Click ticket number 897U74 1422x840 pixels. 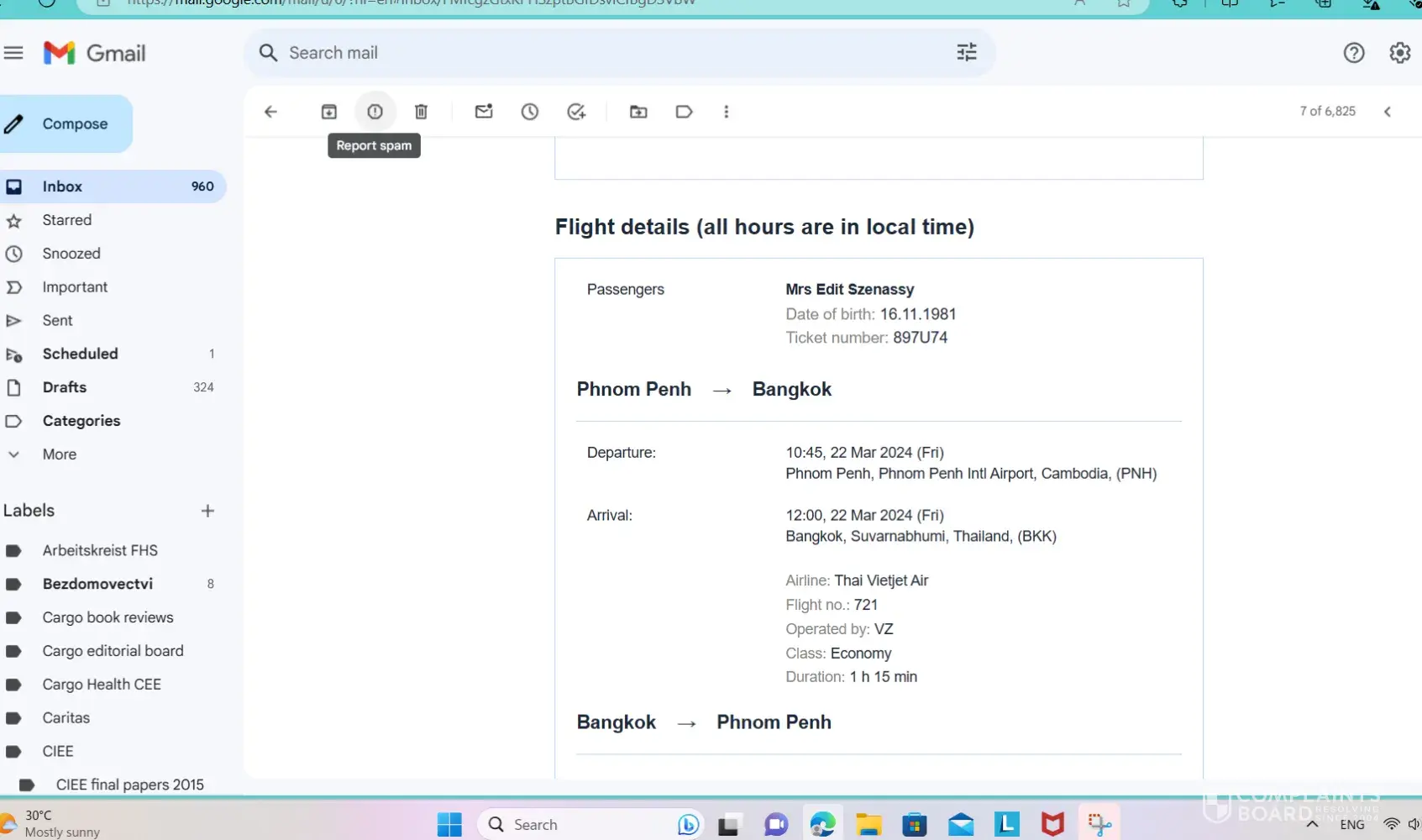(x=920, y=338)
